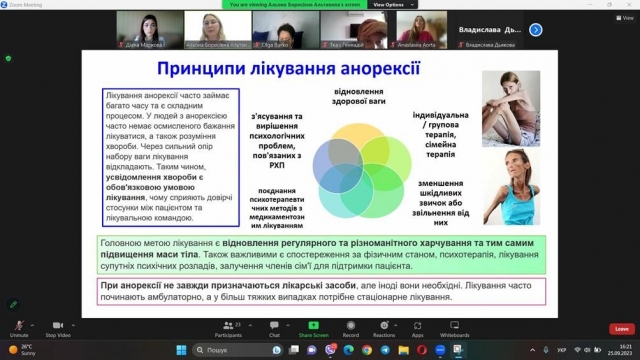Viewport: 640px width, 360px height.
Task: Open the View Options dropdown
Action: click(393, 4)
